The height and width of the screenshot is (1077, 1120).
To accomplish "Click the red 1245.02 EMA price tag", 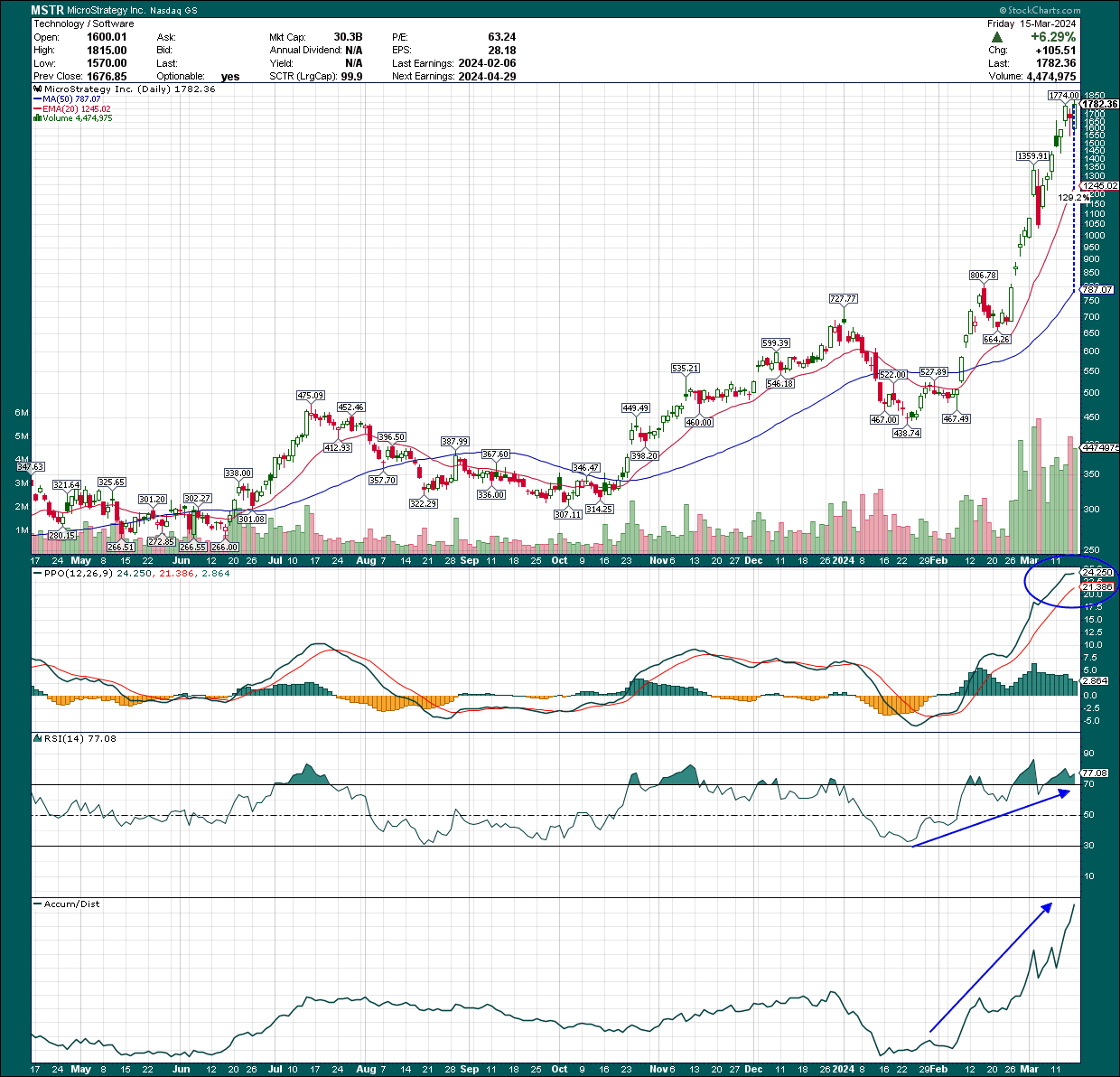I will point(1099,185).
